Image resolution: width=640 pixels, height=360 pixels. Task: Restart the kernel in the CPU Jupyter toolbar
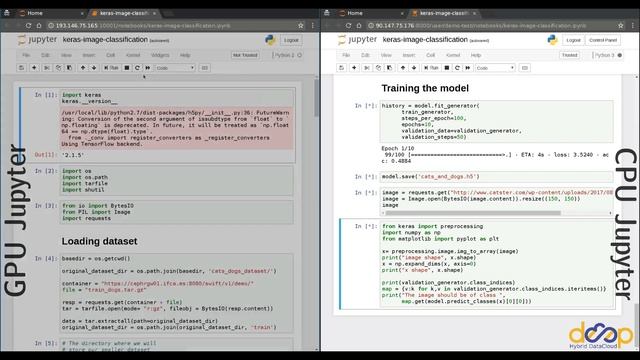pyautogui.click(x=457, y=68)
